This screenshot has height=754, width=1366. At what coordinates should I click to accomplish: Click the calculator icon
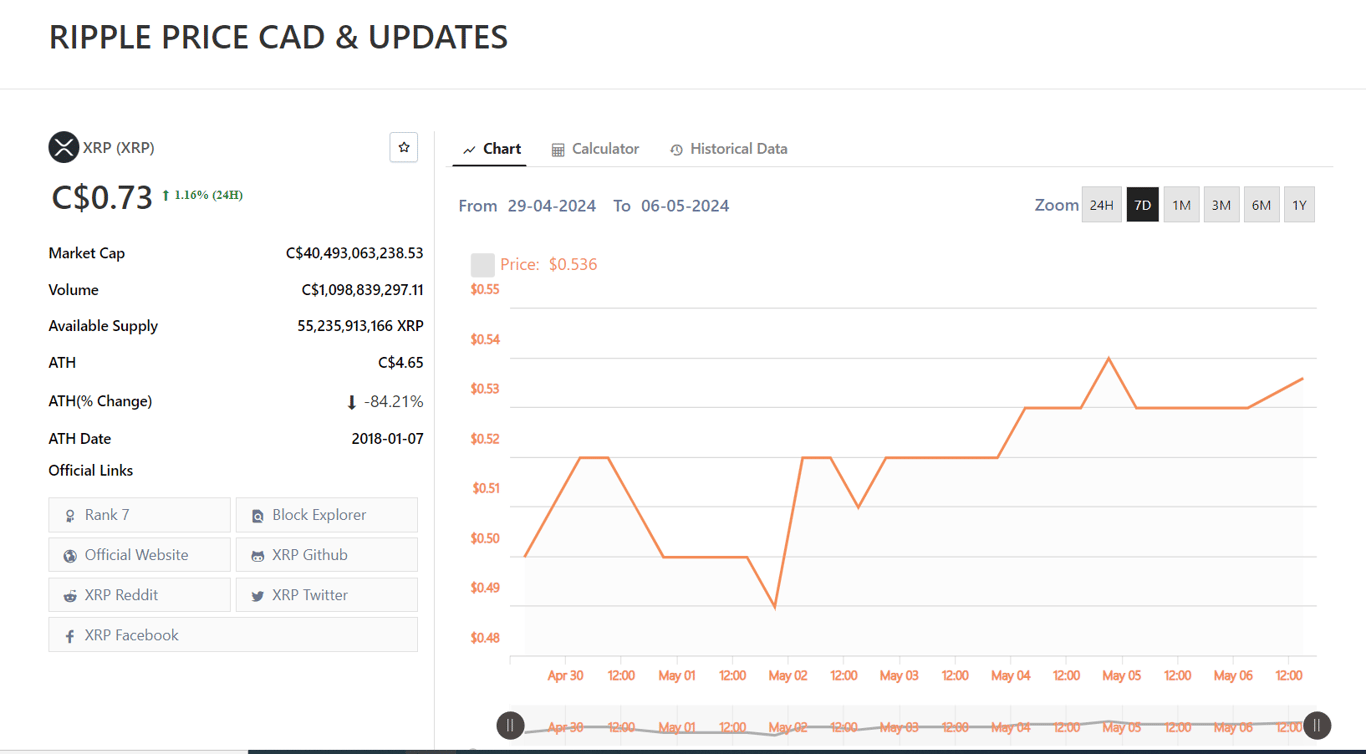click(558, 150)
